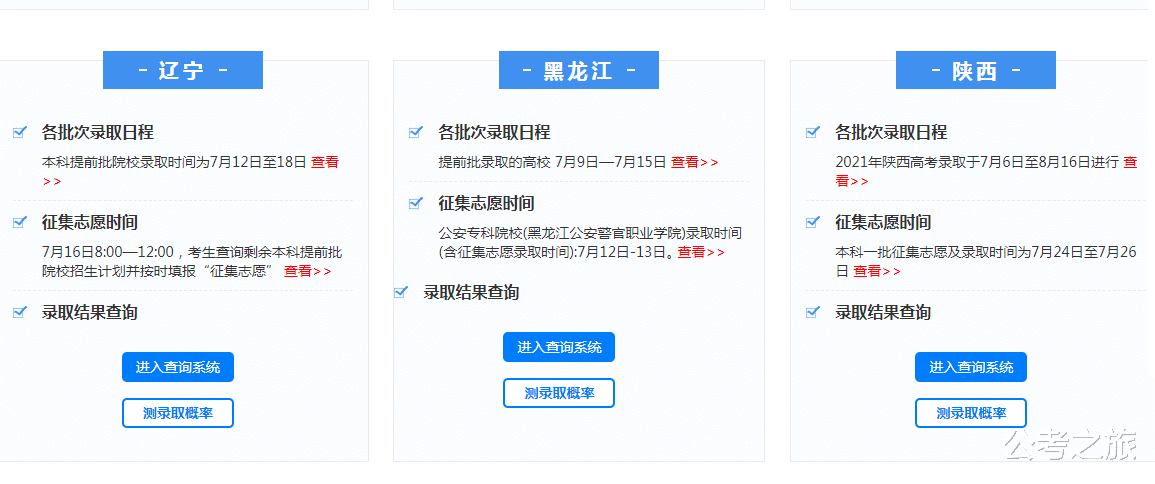Click 陕西 heading 征集志愿时间
1155x484 pixels.
883,222
